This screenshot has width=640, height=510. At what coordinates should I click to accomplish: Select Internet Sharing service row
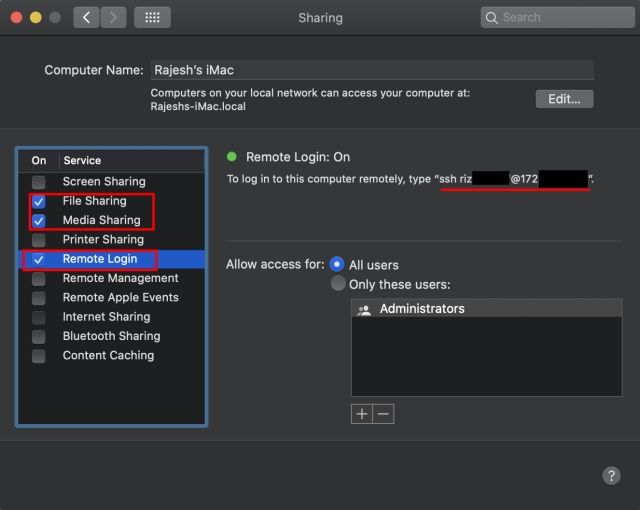pos(111,317)
